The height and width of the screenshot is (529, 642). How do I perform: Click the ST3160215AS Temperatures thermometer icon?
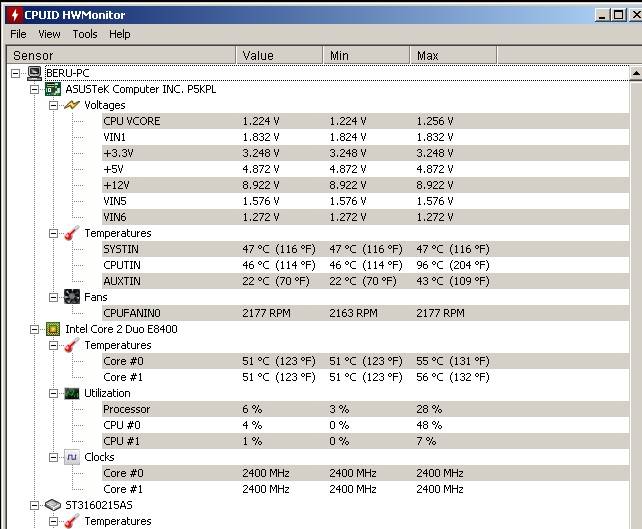72,521
